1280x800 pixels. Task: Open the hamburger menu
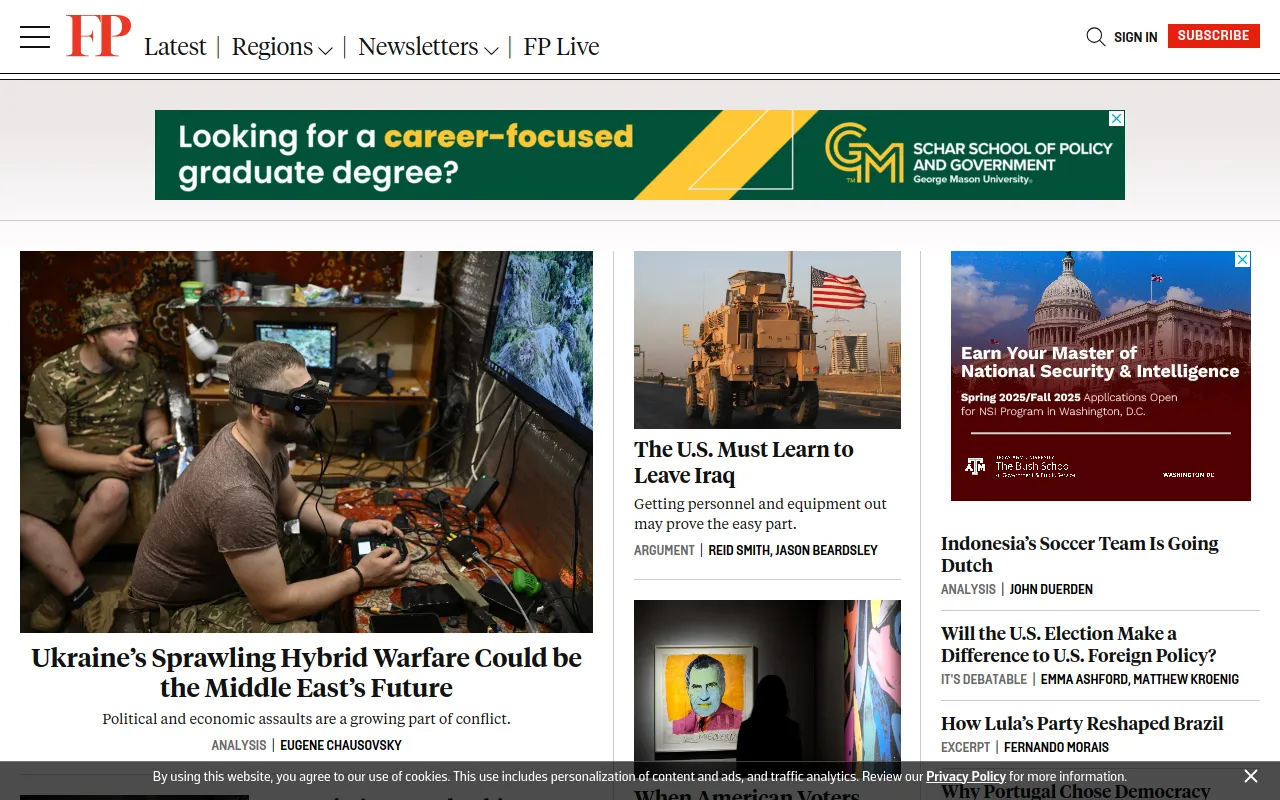pyautogui.click(x=35, y=38)
